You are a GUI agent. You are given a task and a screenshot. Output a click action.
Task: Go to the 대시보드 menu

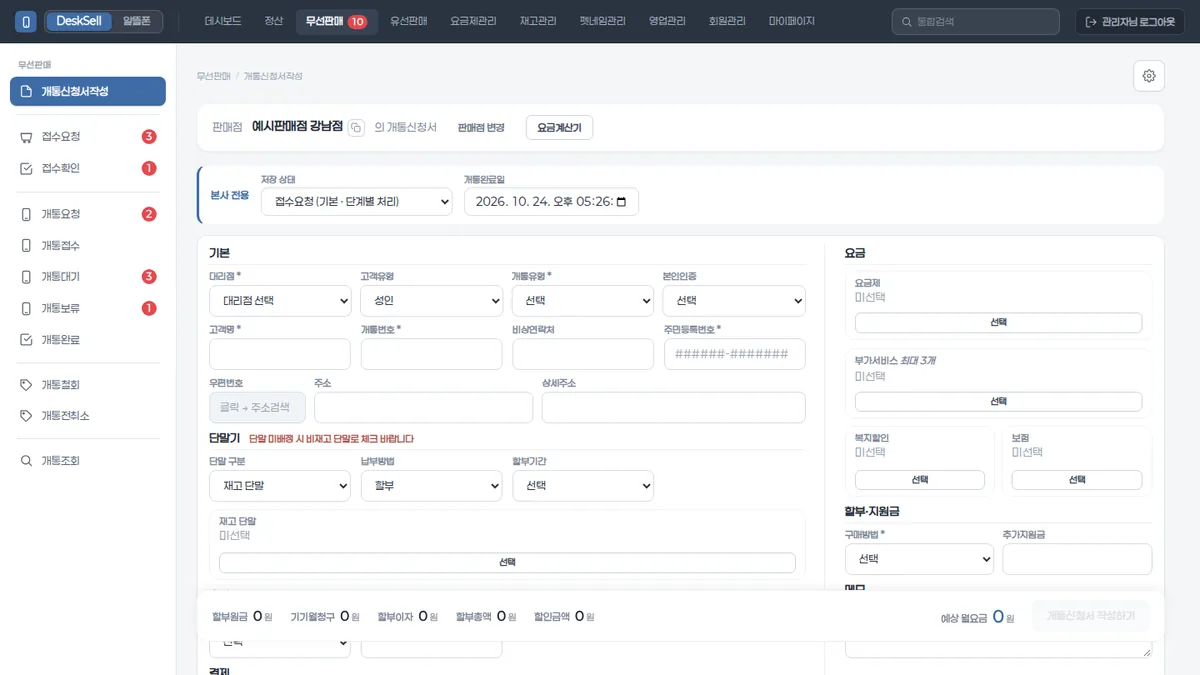224,21
